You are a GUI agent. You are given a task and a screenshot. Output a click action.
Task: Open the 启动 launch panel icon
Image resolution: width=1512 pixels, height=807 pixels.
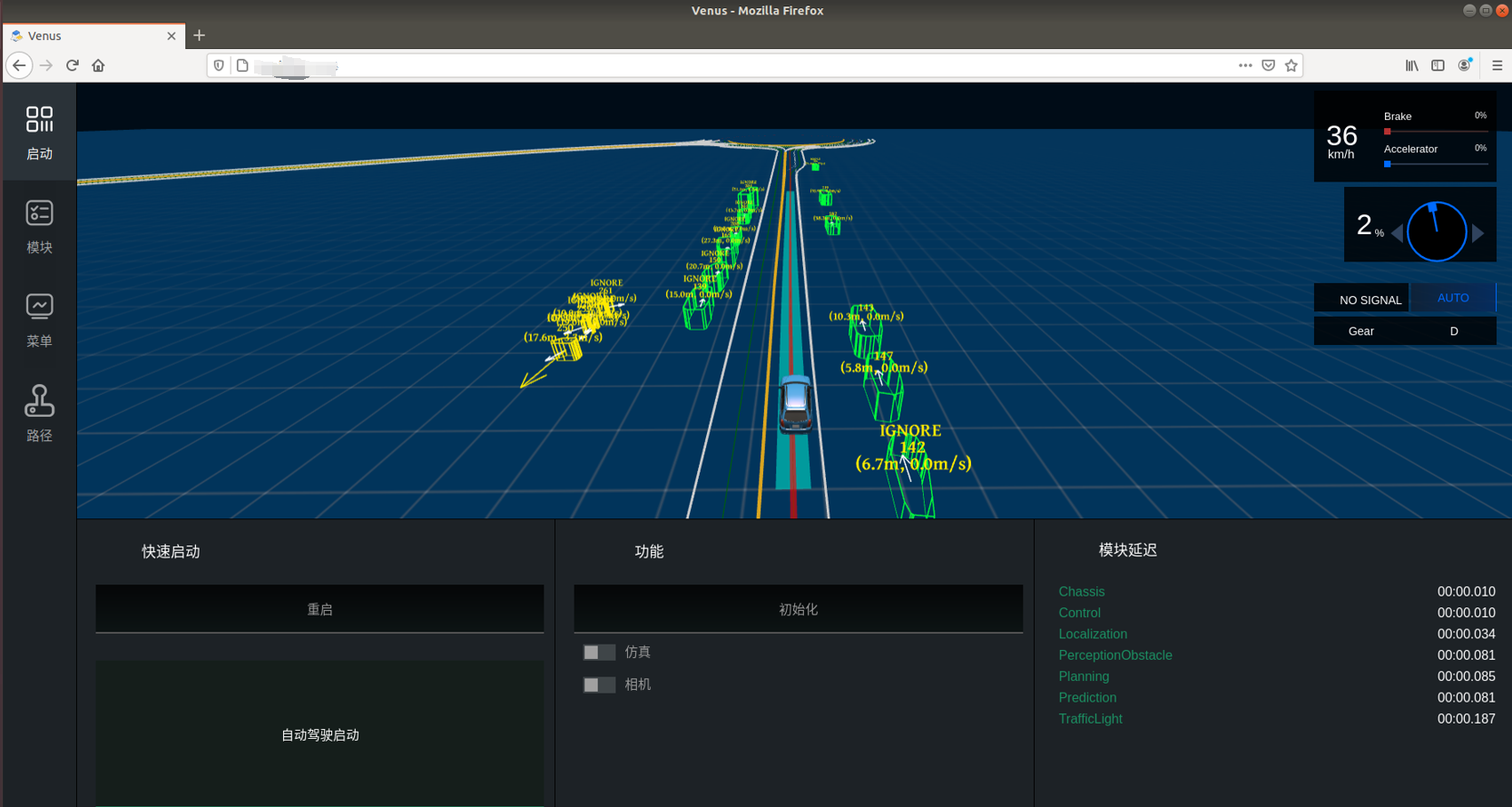click(39, 132)
